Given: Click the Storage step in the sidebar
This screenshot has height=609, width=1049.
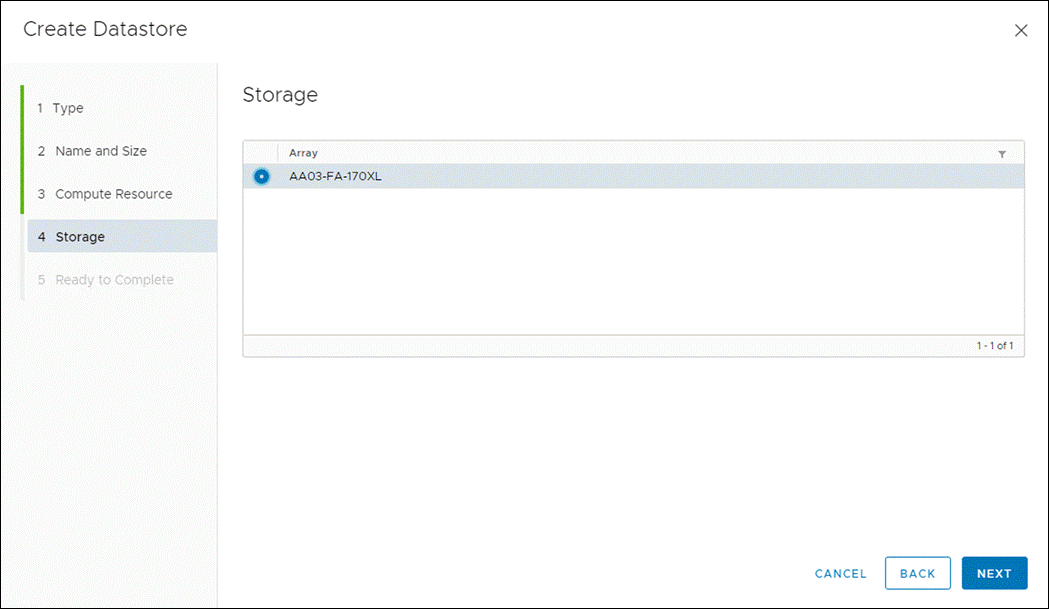Looking at the screenshot, I should click(79, 237).
